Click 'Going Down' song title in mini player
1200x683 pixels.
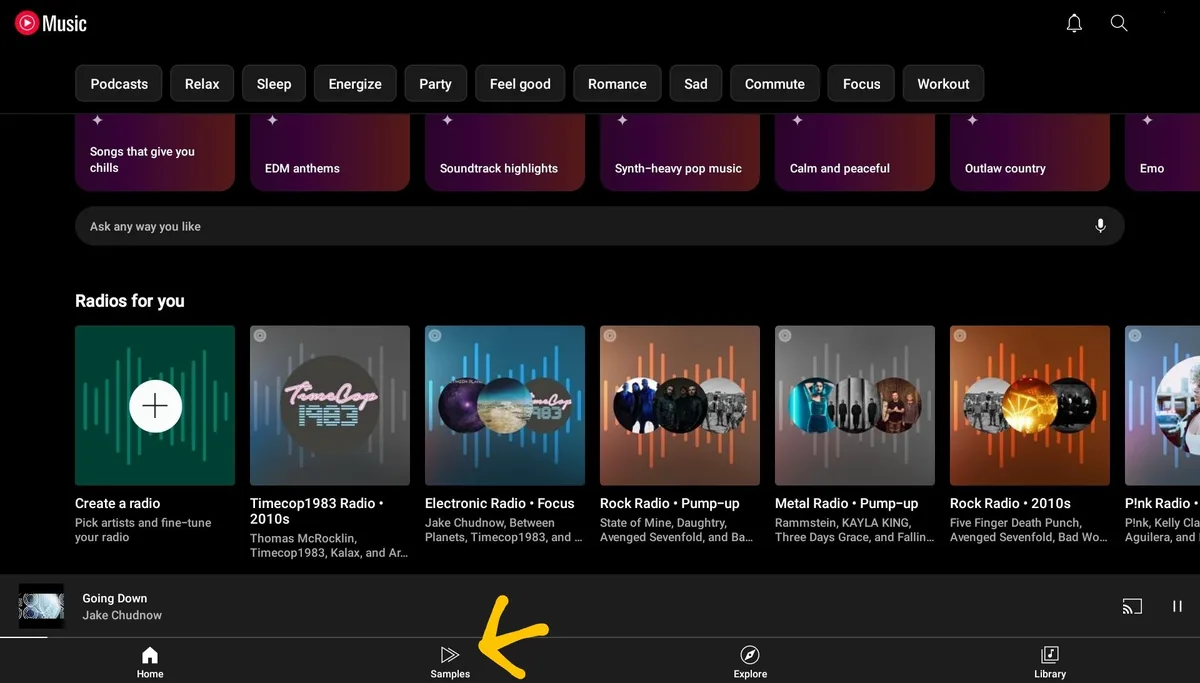tap(114, 598)
